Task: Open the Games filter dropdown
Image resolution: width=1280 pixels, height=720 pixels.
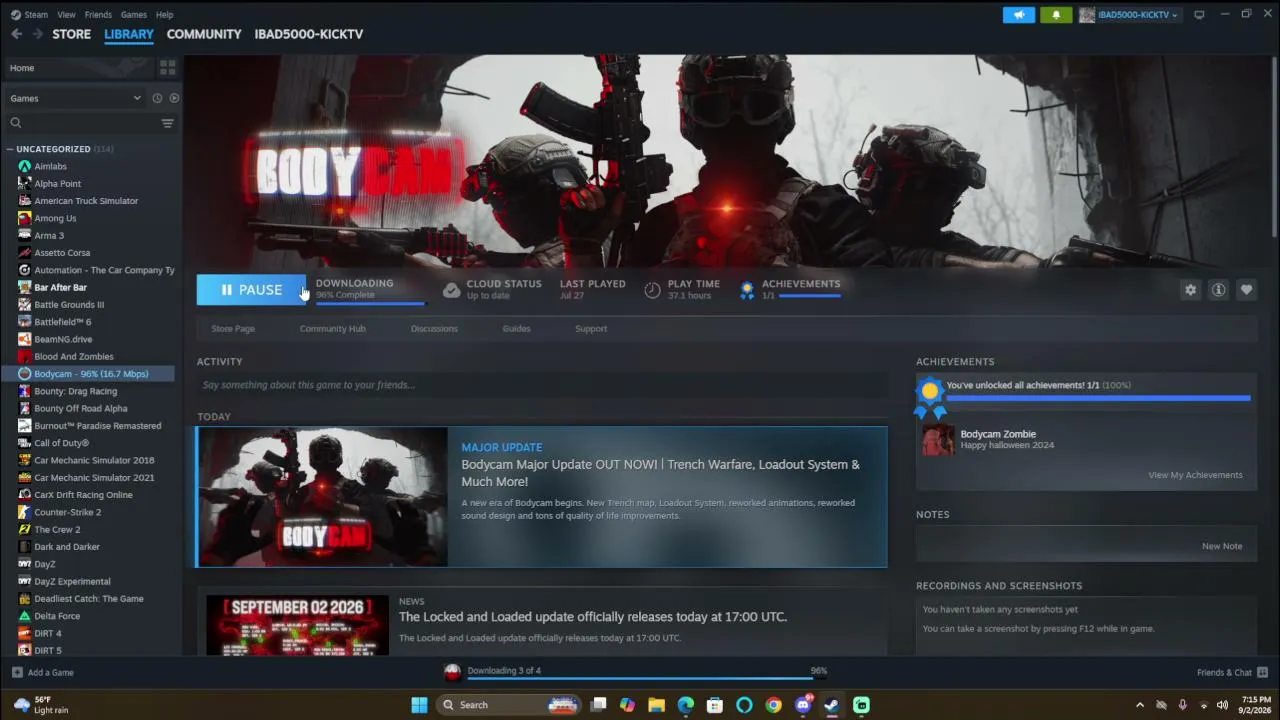Action: 75,98
